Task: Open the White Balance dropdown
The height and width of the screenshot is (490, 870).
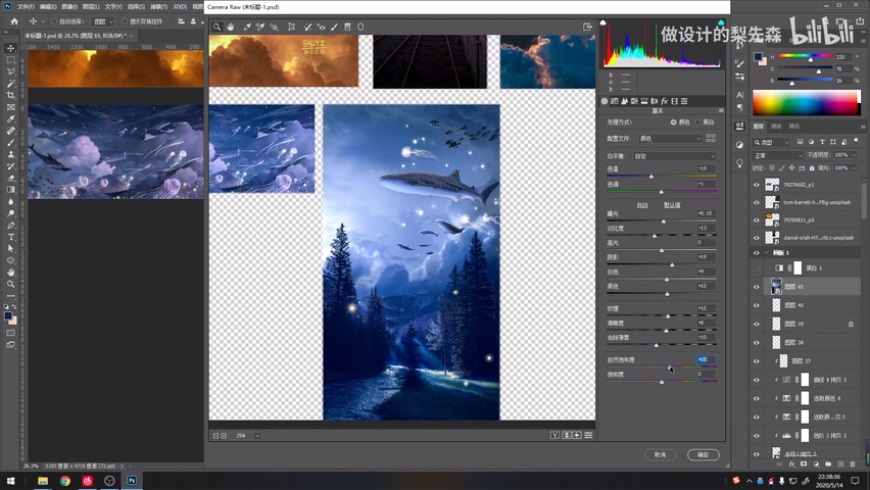Action: click(675, 156)
